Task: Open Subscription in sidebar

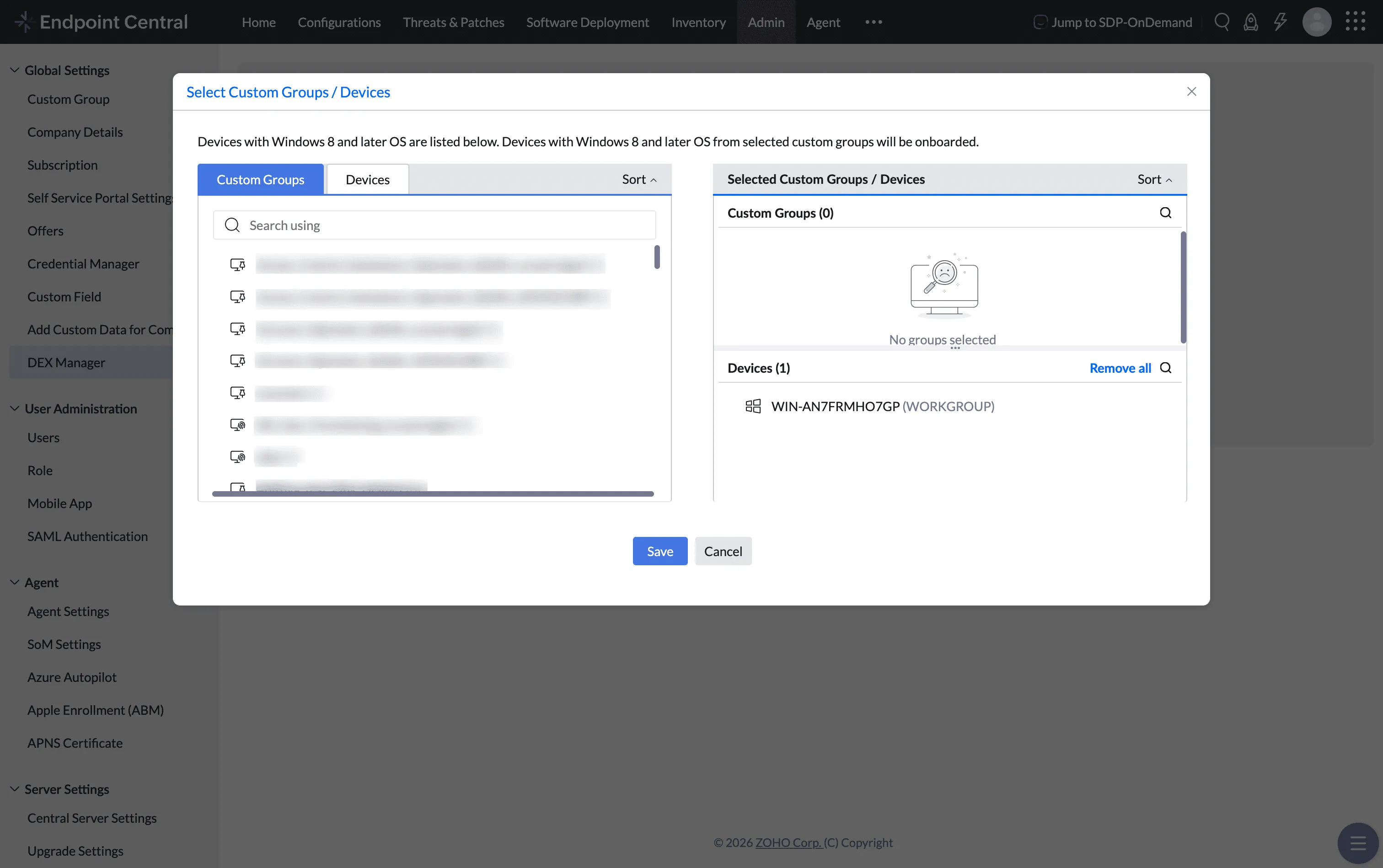Action: (62, 166)
